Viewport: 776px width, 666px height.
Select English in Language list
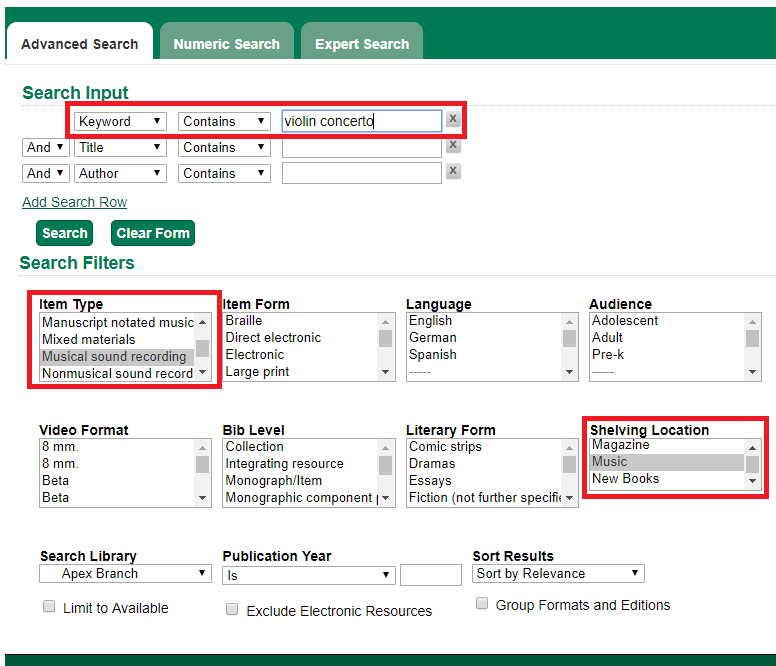point(484,321)
